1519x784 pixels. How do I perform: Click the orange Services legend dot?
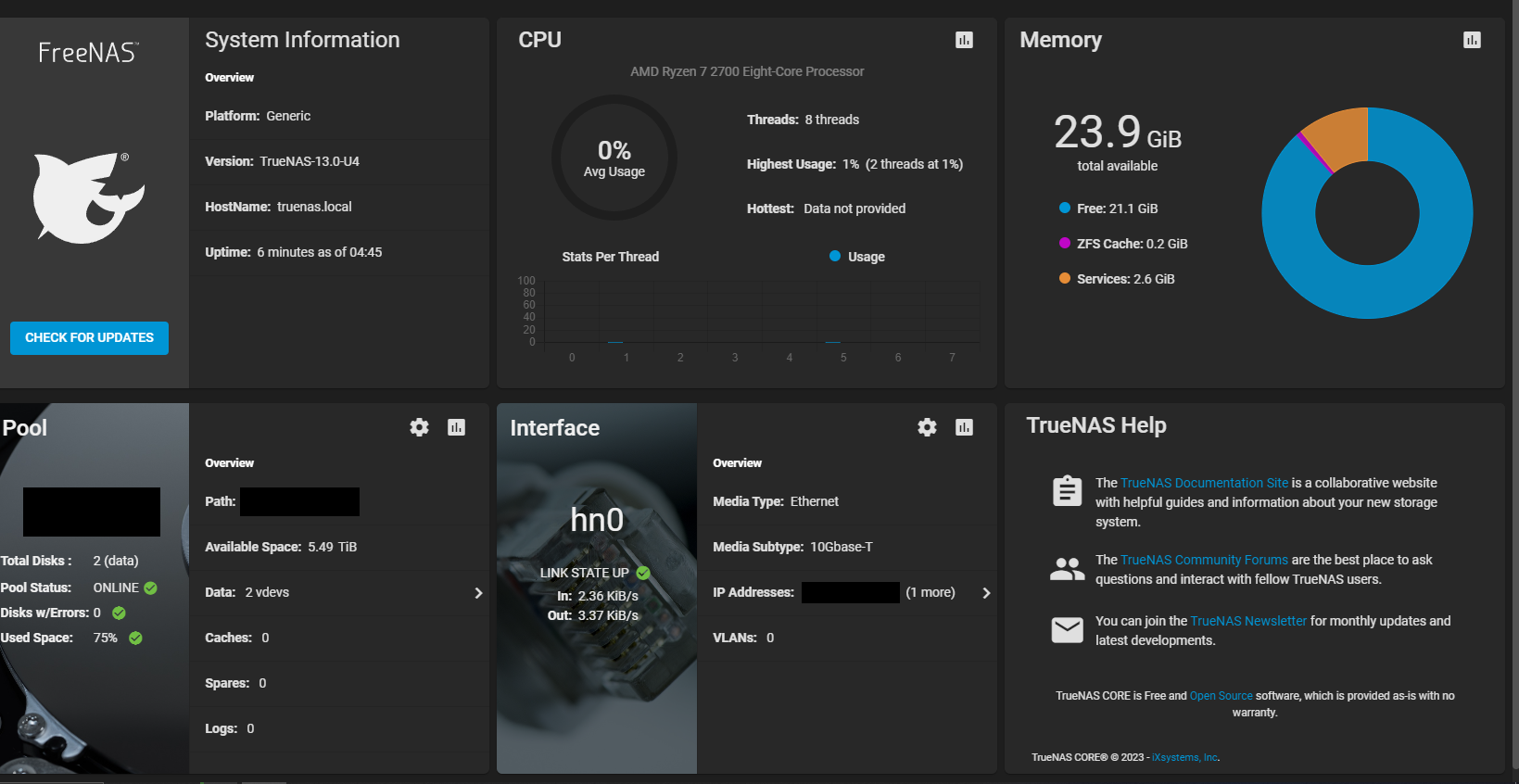pyautogui.click(x=1065, y=278)
